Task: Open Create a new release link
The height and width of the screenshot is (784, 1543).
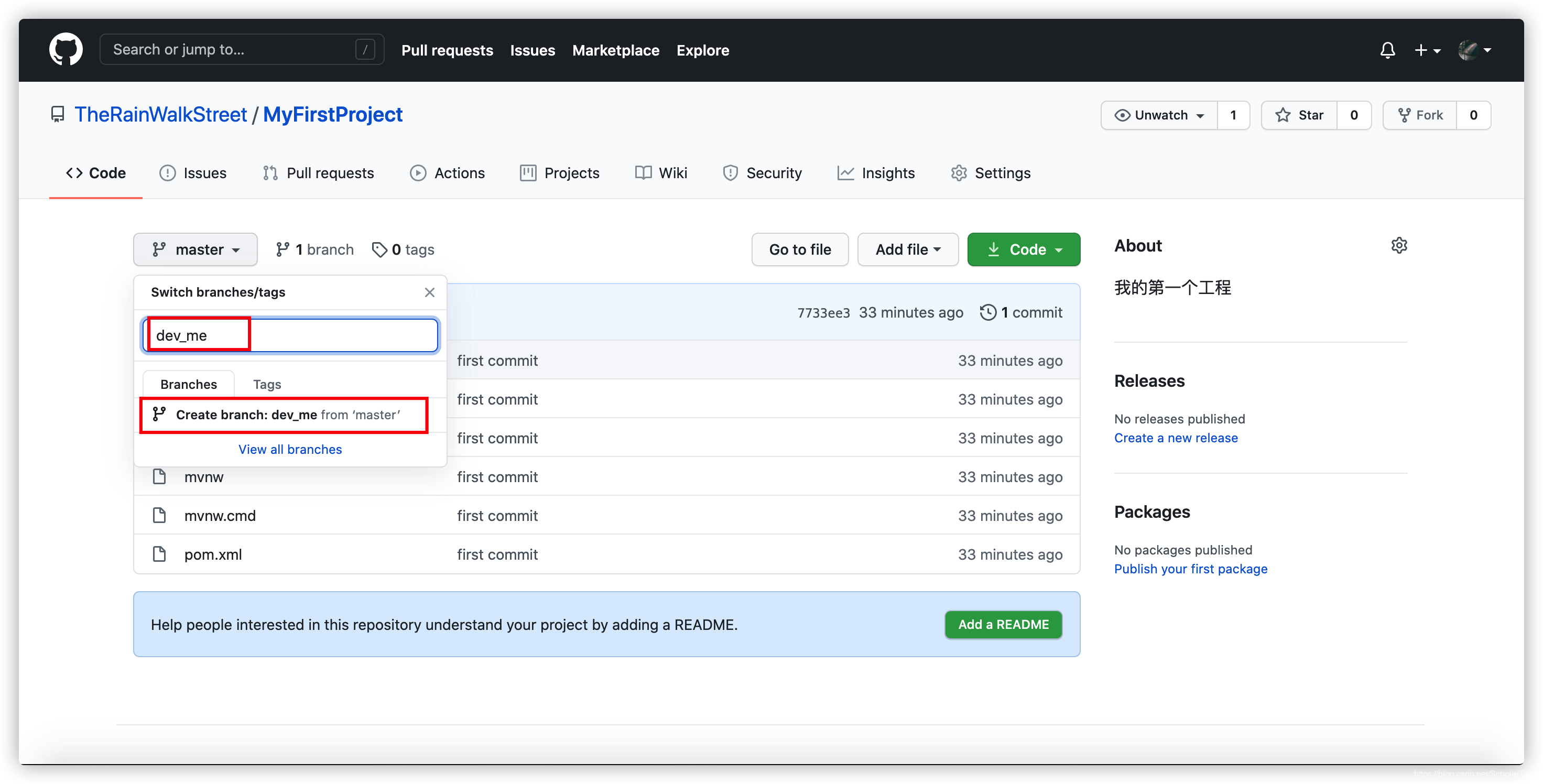Action: point(1176,438)
